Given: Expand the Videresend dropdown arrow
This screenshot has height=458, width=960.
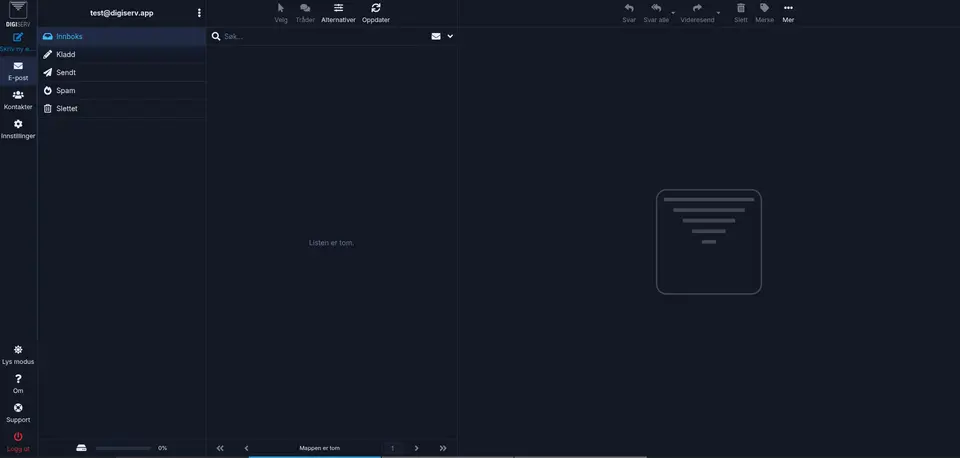Looking at the screenshot, I should tap(718, 13).
